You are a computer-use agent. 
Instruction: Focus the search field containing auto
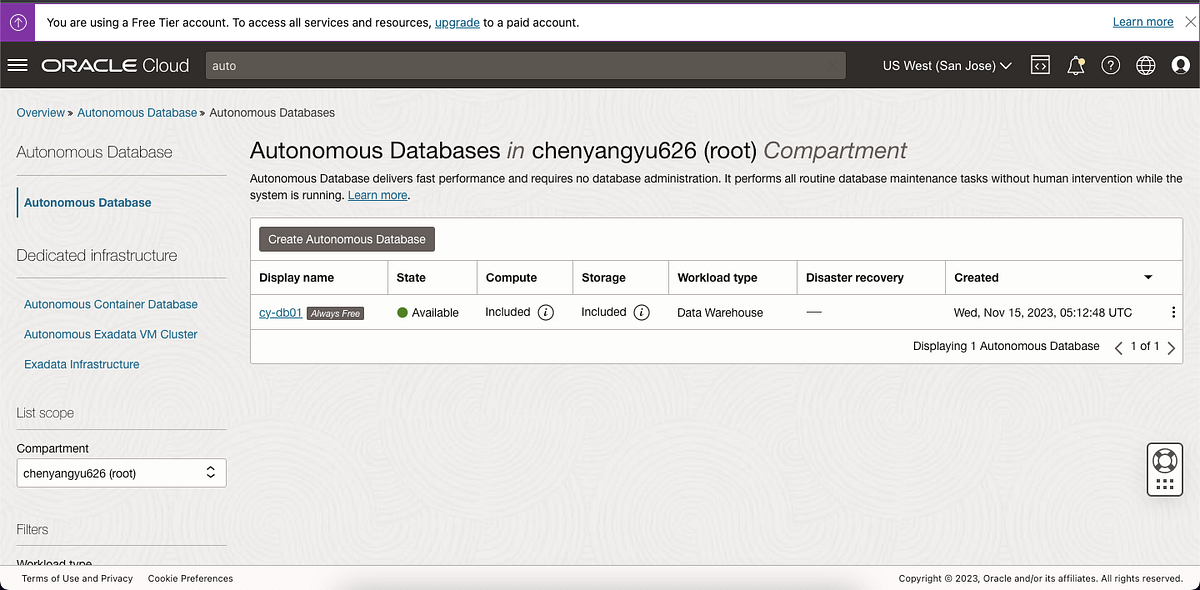click(525, 66)
